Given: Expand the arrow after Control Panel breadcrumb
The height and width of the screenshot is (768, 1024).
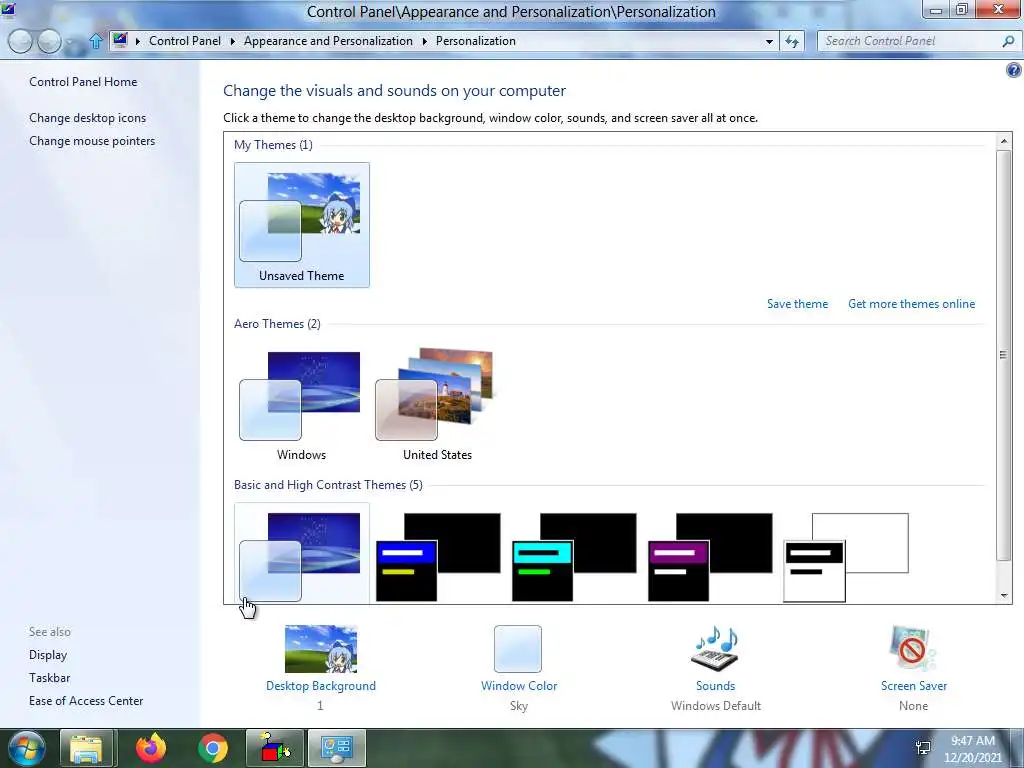Looking at the screenshot, I should (x=232, y=41).
